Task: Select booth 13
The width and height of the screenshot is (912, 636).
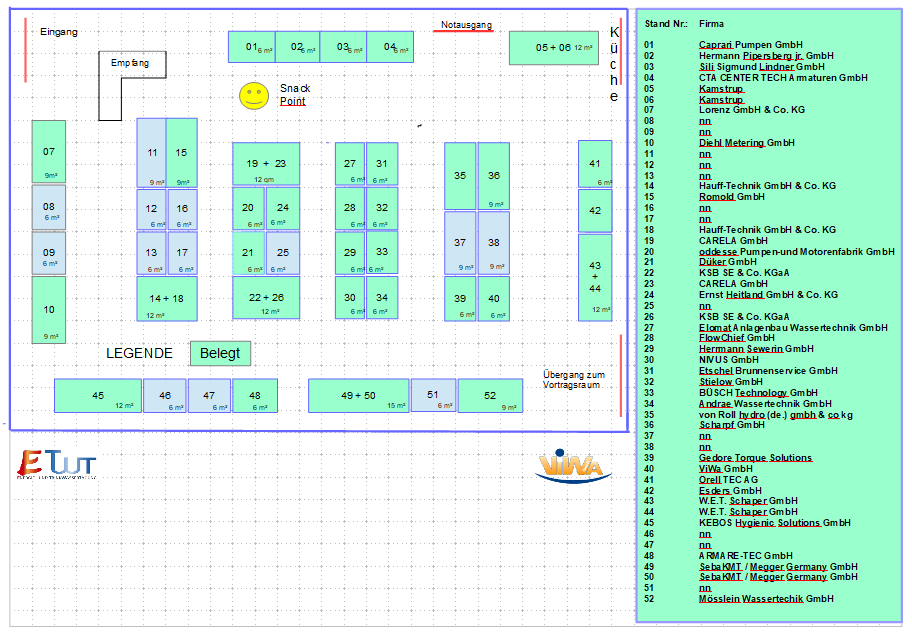Action: point(152,253)
